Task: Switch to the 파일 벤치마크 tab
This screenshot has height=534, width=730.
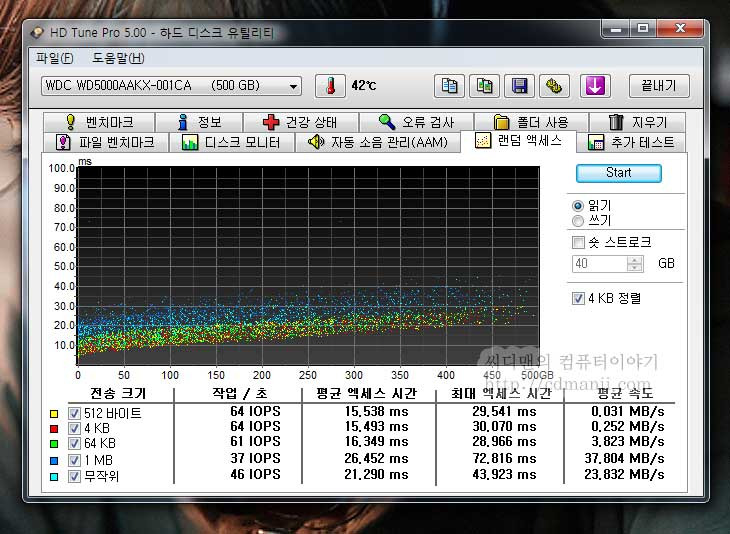Action: click(105, 142)
